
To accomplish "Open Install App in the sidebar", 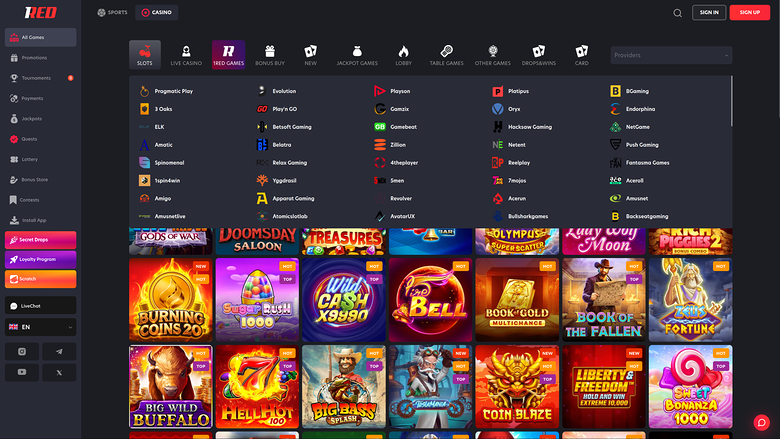I will [41, 220].
